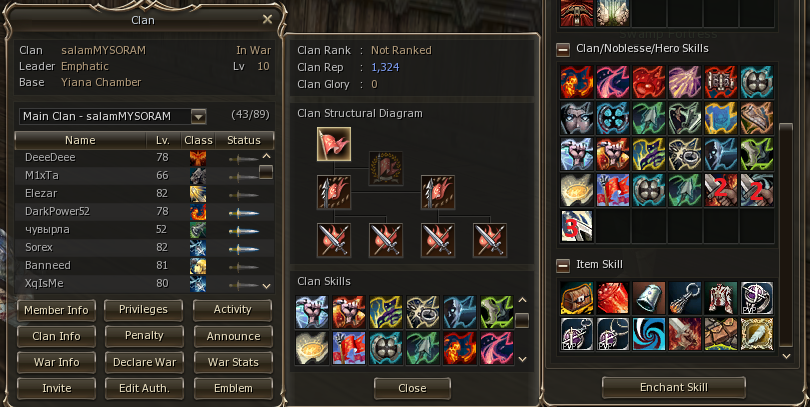Viewport: 811px width, 407px height.
Task: Click the clan flag icon atop Structural Diagram
Action: [334, 144]
